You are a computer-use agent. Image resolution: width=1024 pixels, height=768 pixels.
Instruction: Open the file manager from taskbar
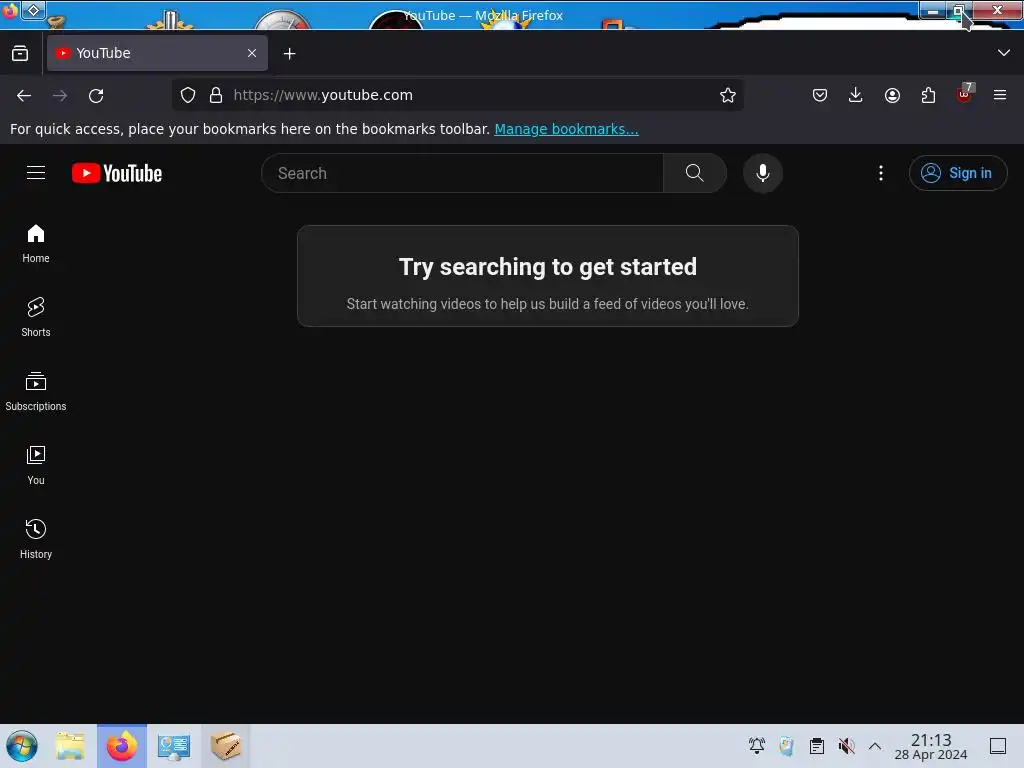tap(71, 746)
